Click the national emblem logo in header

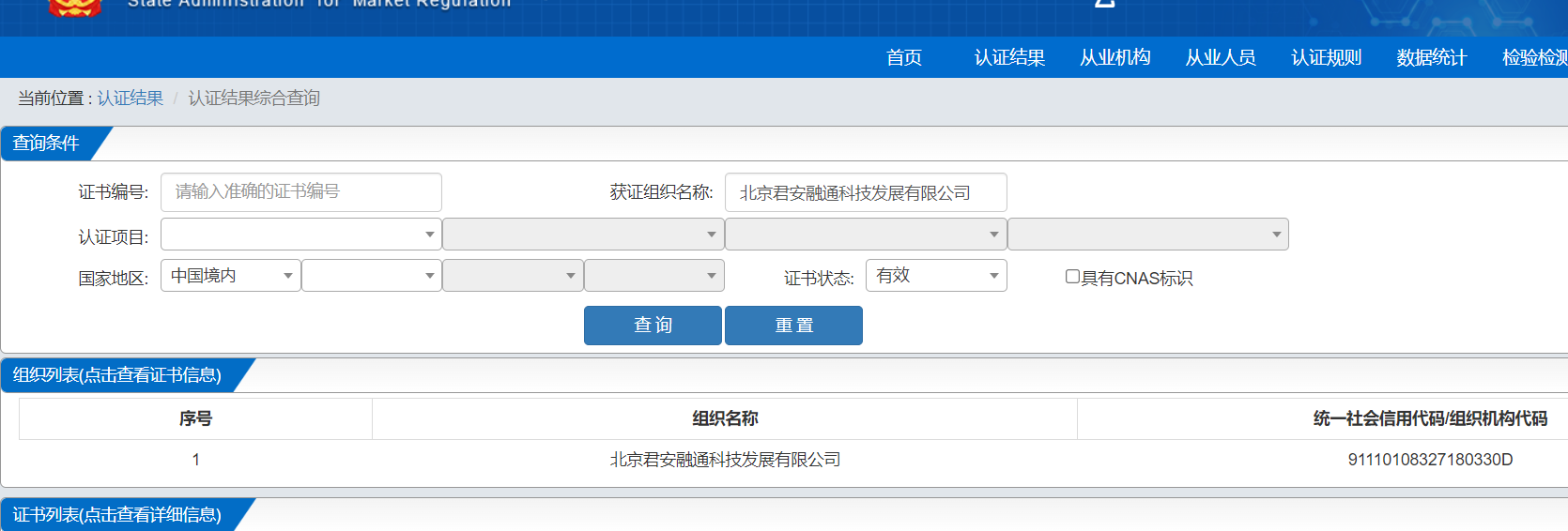pos(74,8)
